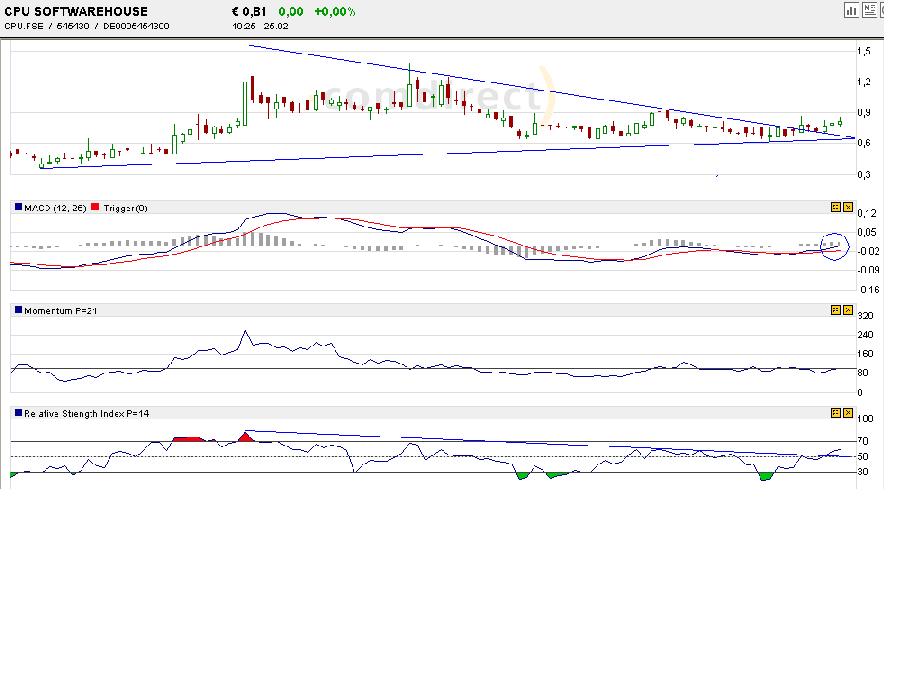The width and height of the screenshot is (898, 692).
Task: Select the CPU SOFTWAREHOUSE title
Action: point(76,11)
